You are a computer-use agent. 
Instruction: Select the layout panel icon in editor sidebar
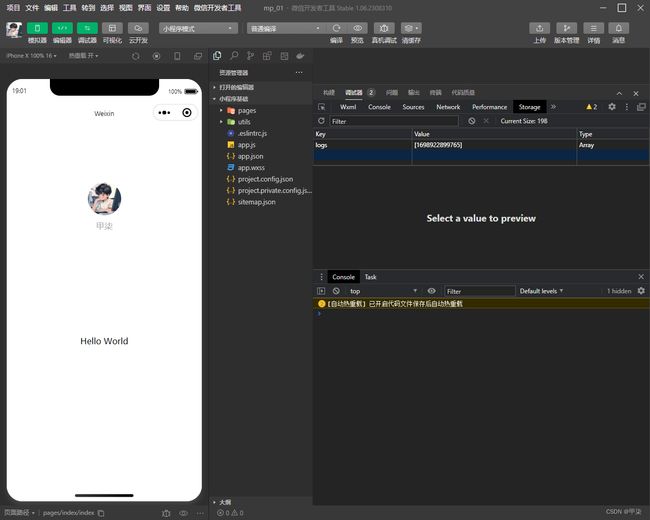click(x=284, y=56)
